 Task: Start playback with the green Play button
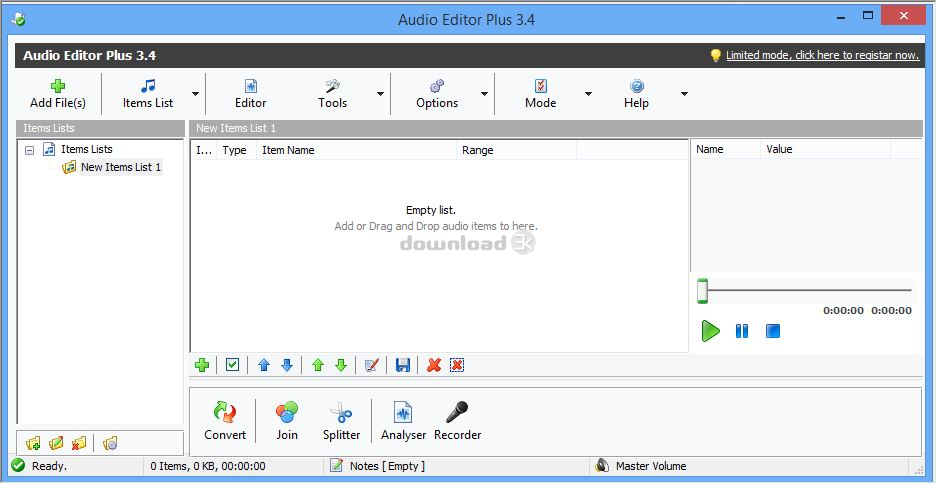tap(710, 330)
